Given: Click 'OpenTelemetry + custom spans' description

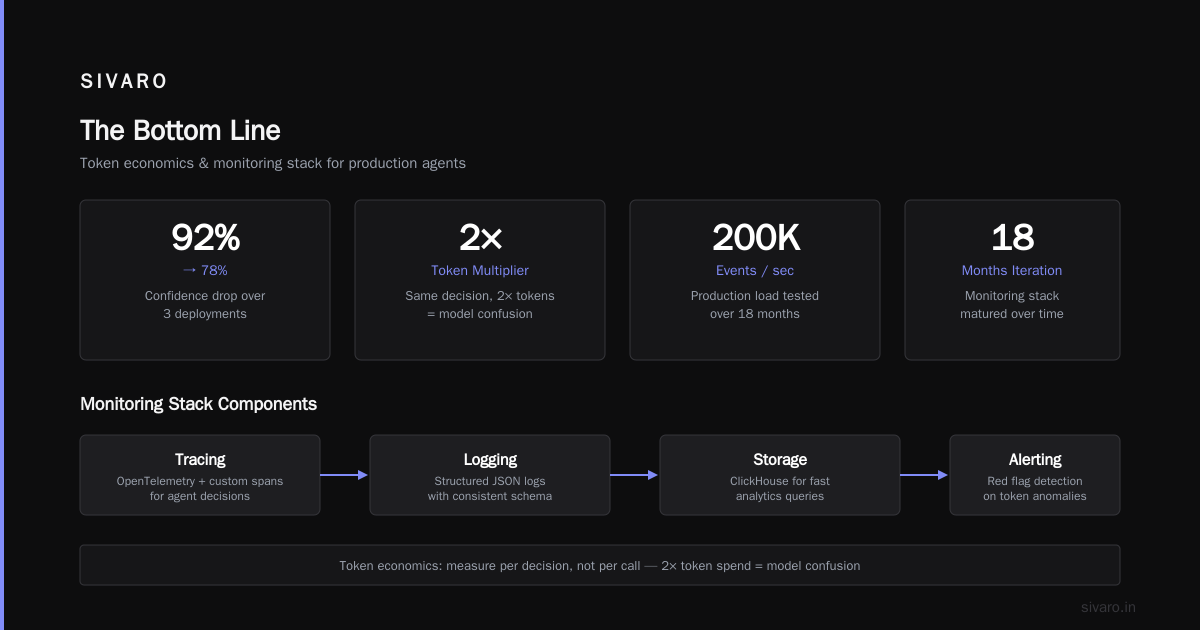Looking at the screenshot, I should [x=200, y=481].
